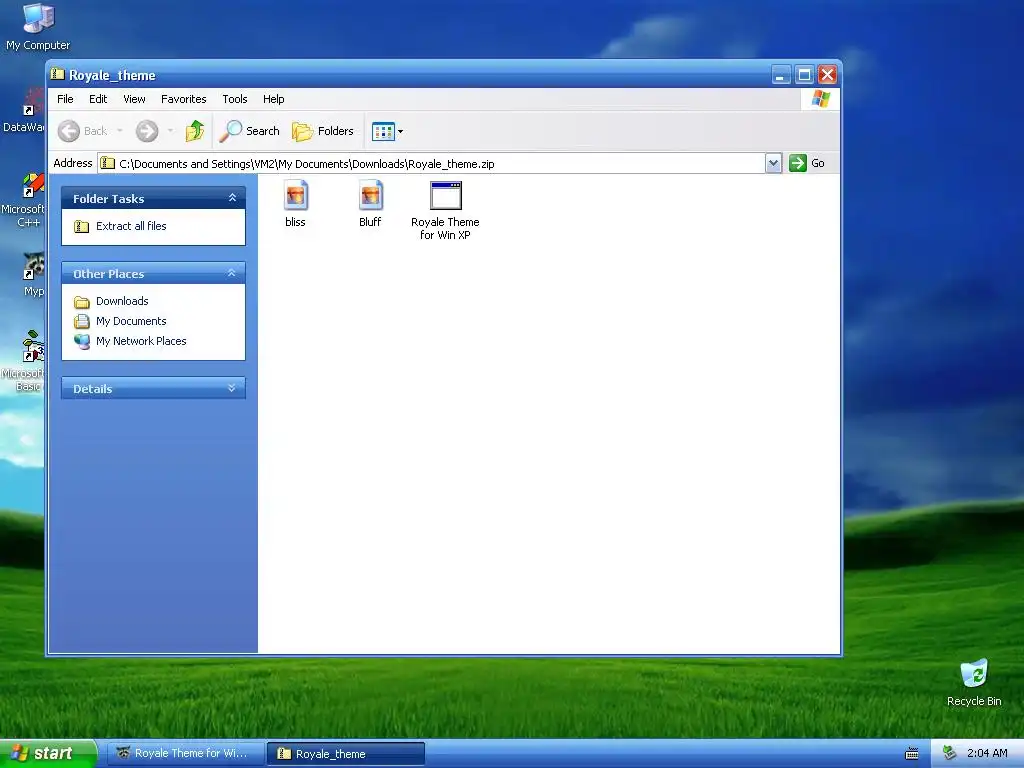Expand the Forward history dropdown arrow
This screenshot has height=768, width=1024.
pyautogui.click(x=170, y=131)
